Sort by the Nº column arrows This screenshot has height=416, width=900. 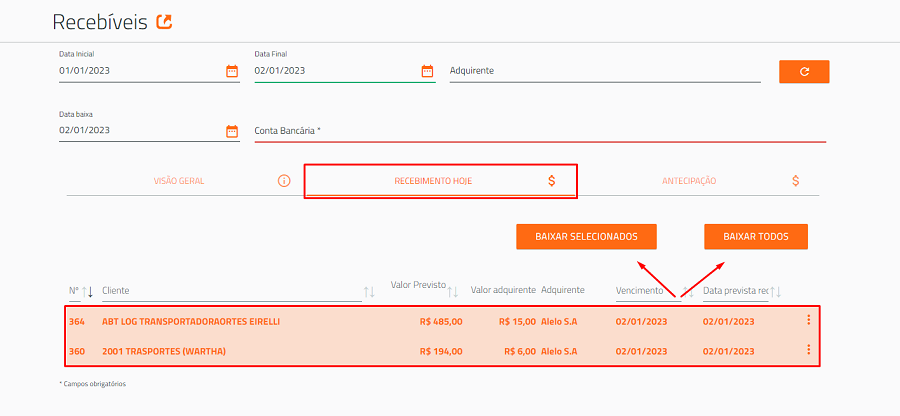coord(87,291)
